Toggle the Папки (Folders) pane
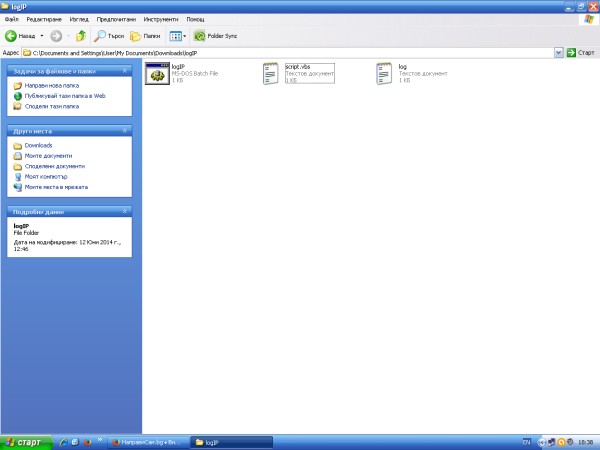The width and height of the screenshot is (600, 450). 145,35
